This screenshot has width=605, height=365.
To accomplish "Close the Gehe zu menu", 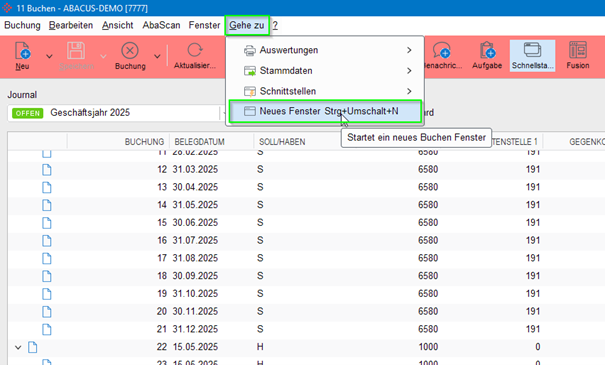I will [x=247, y=25].
